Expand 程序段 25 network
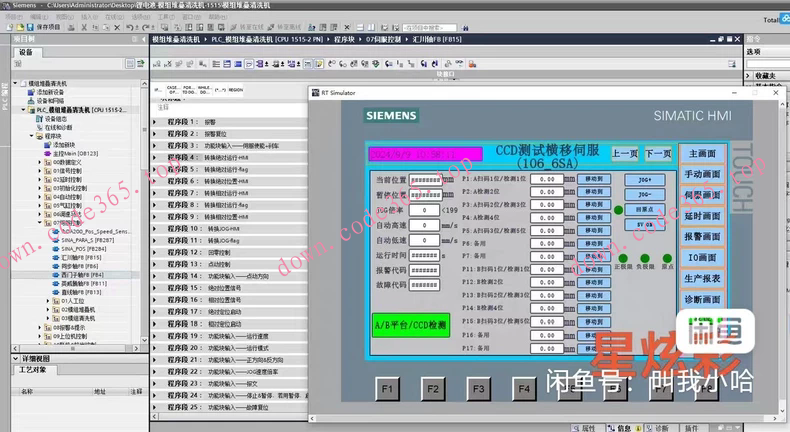This screenshot has width=790, height=432. 155,407
